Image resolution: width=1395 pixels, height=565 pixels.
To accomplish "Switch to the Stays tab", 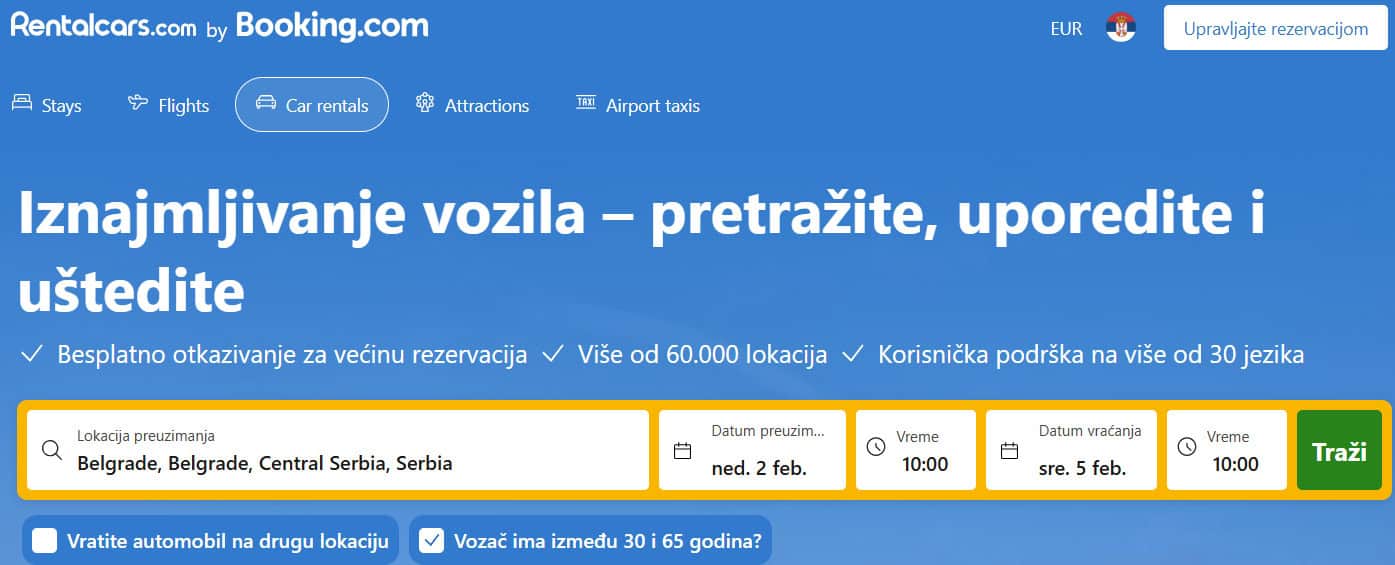I will 47,105.
